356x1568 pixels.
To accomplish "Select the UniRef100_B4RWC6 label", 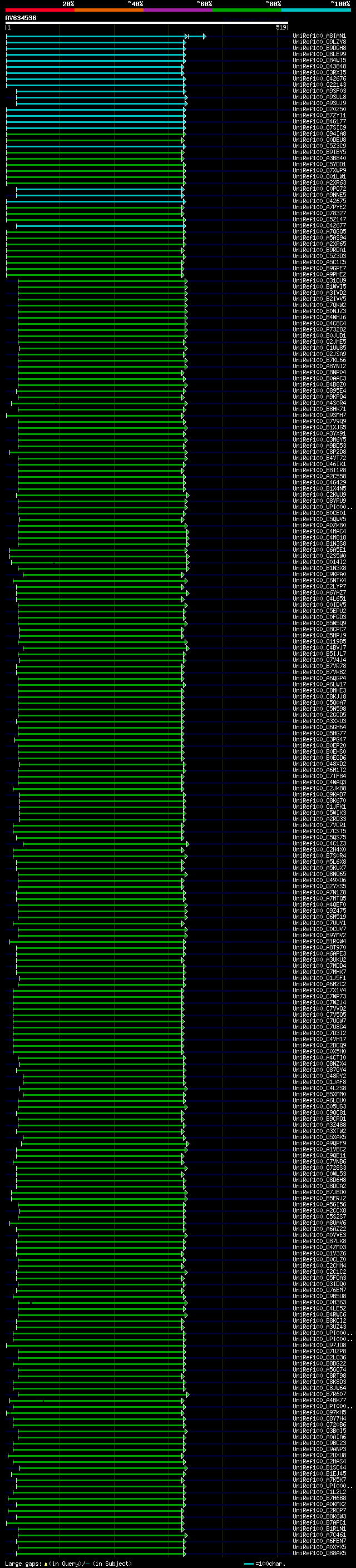I will point(319,1315).
